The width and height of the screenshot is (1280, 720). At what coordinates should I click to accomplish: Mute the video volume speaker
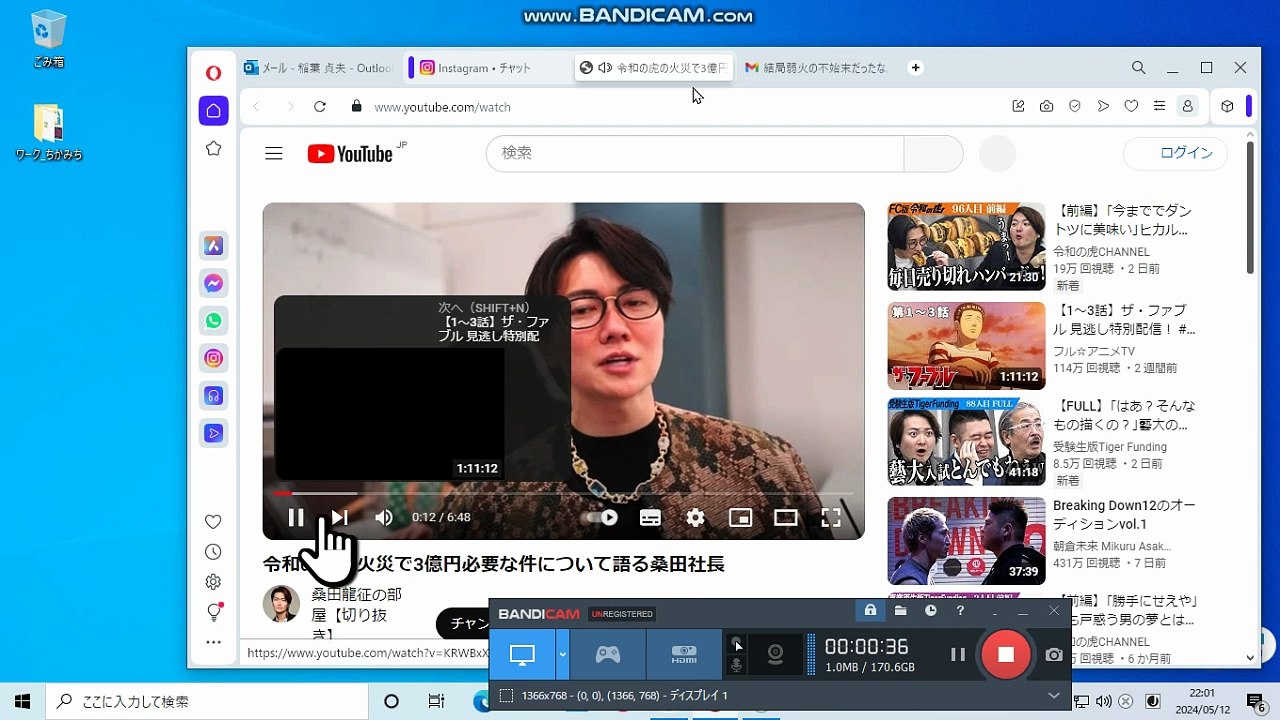(x=384, y=517)
